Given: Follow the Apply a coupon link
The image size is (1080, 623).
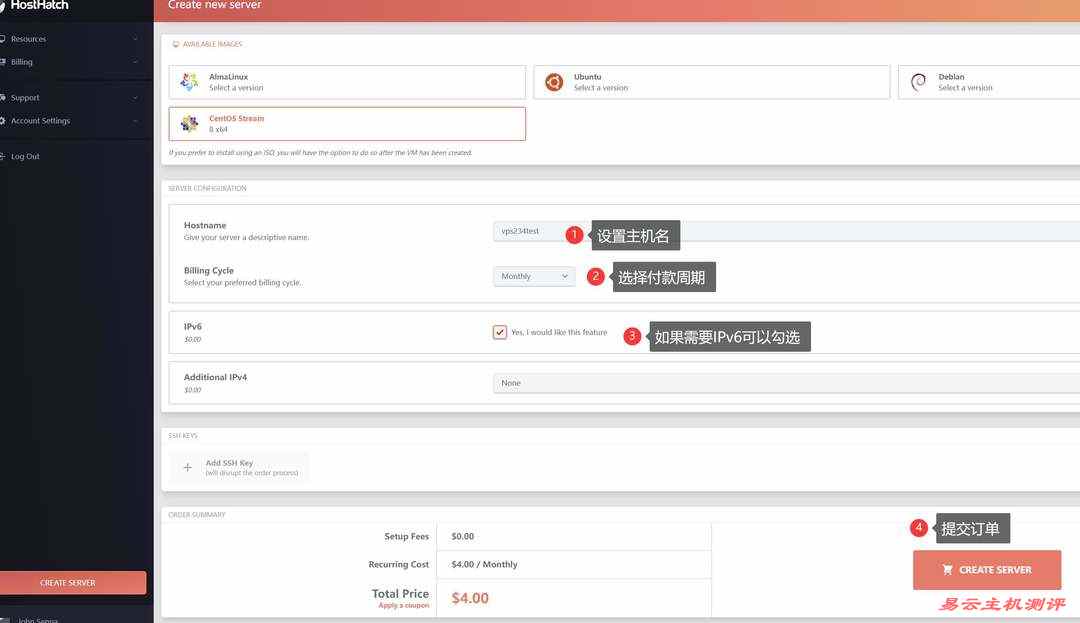Looking at the screenshot, I should [x=403, y=606].
